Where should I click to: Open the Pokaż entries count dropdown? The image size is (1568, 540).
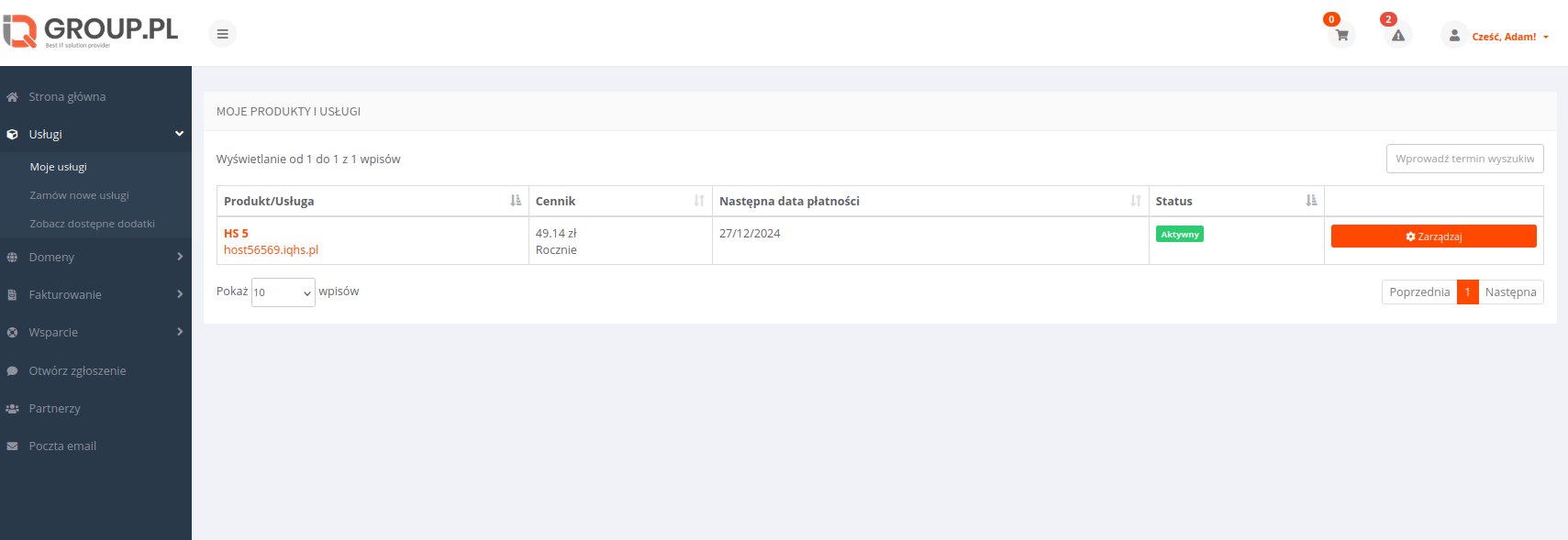click(x=284, y=292)
